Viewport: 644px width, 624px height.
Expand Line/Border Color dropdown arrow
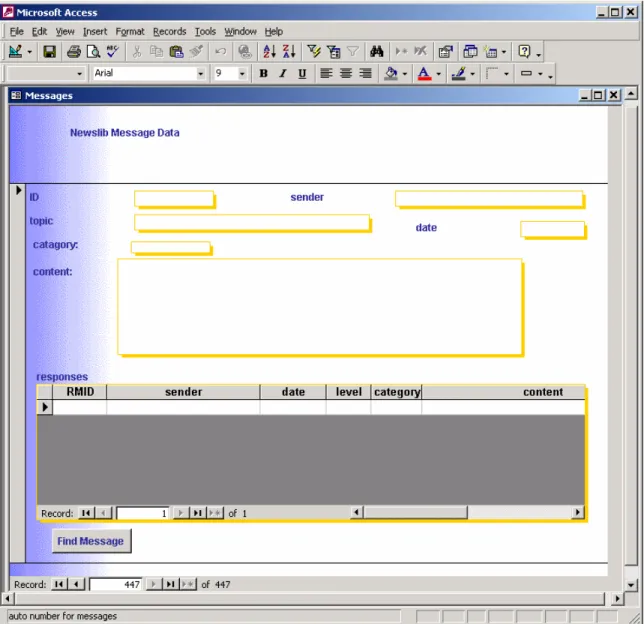[473, 74]
